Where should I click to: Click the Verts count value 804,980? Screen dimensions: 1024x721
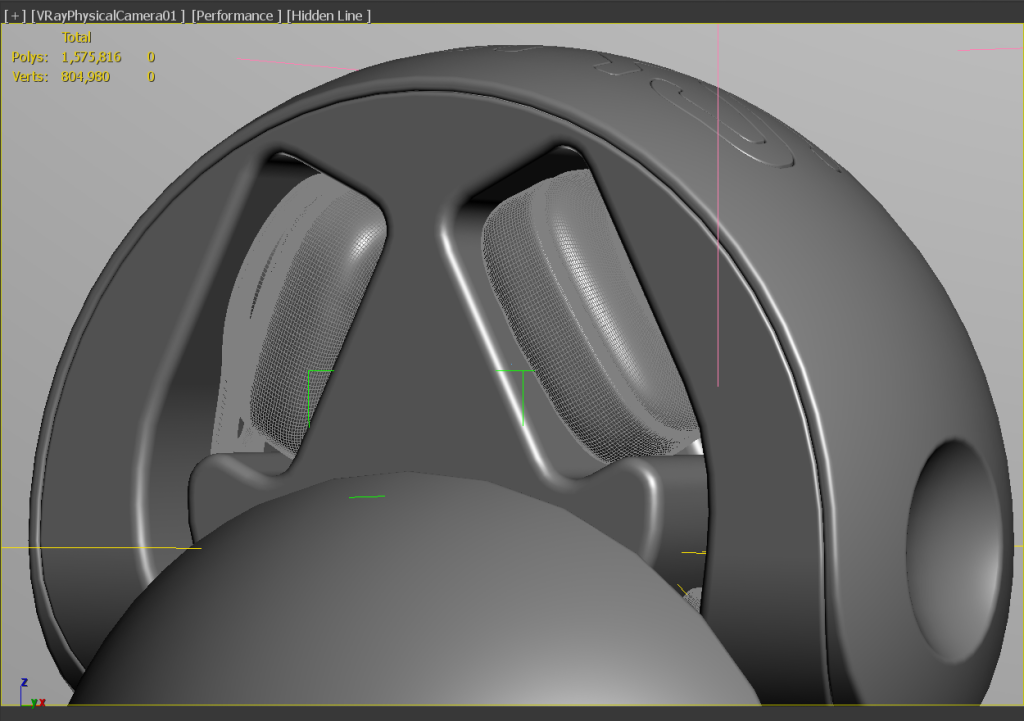click(86, 76)
